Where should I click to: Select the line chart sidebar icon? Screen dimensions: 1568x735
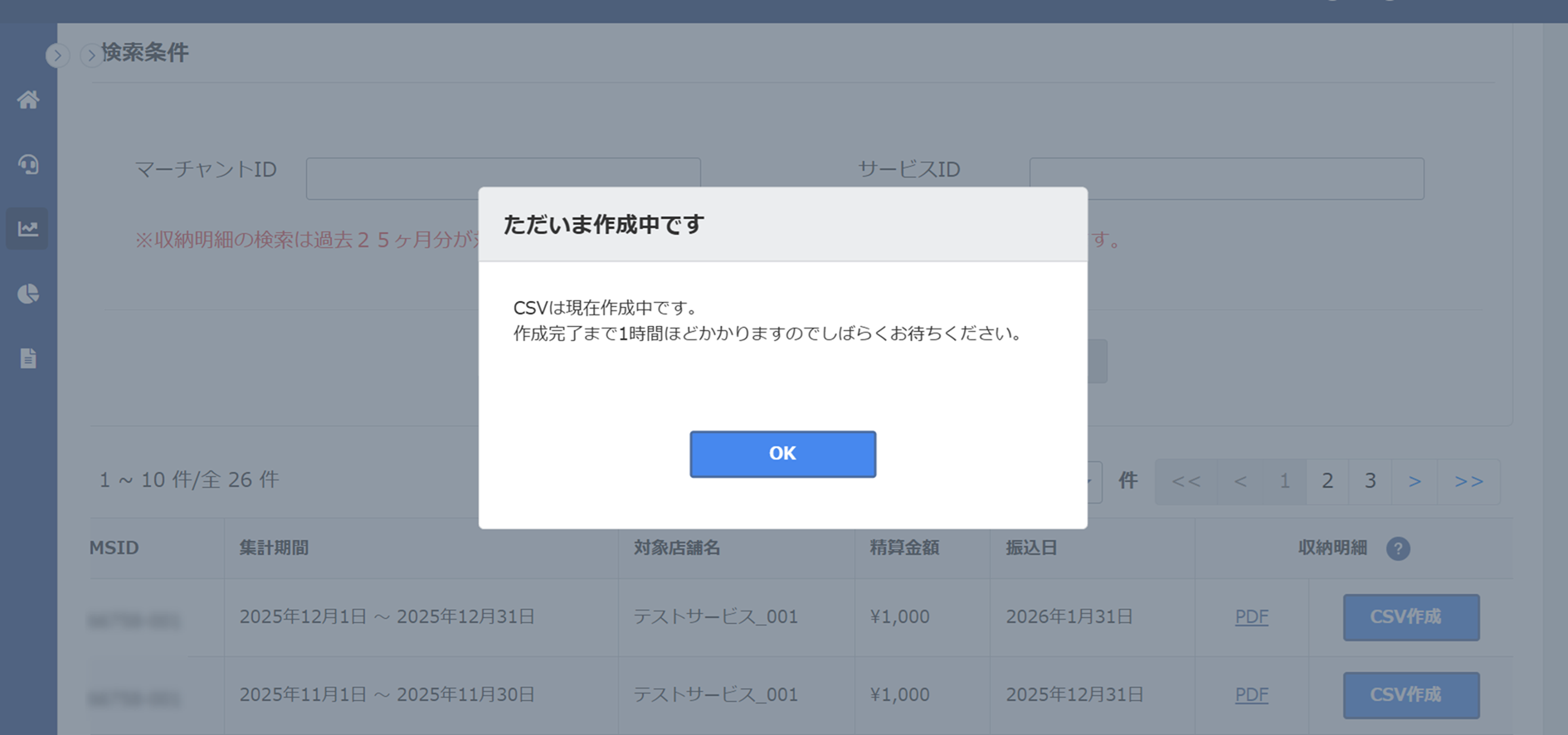[28, 229]
